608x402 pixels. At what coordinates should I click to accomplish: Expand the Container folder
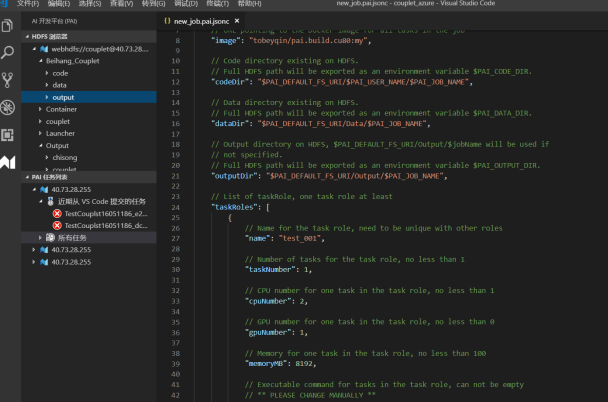coord(40,109)
